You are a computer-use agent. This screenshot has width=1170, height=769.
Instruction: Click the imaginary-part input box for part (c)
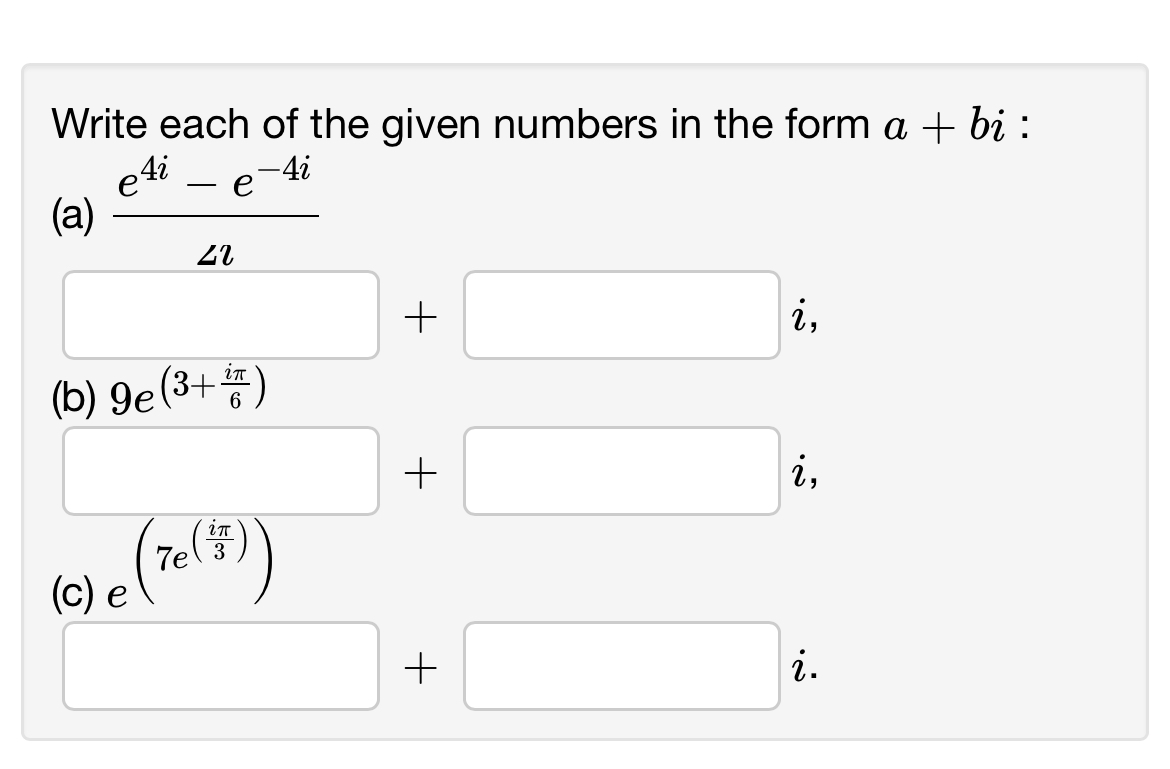click(620, 665)
